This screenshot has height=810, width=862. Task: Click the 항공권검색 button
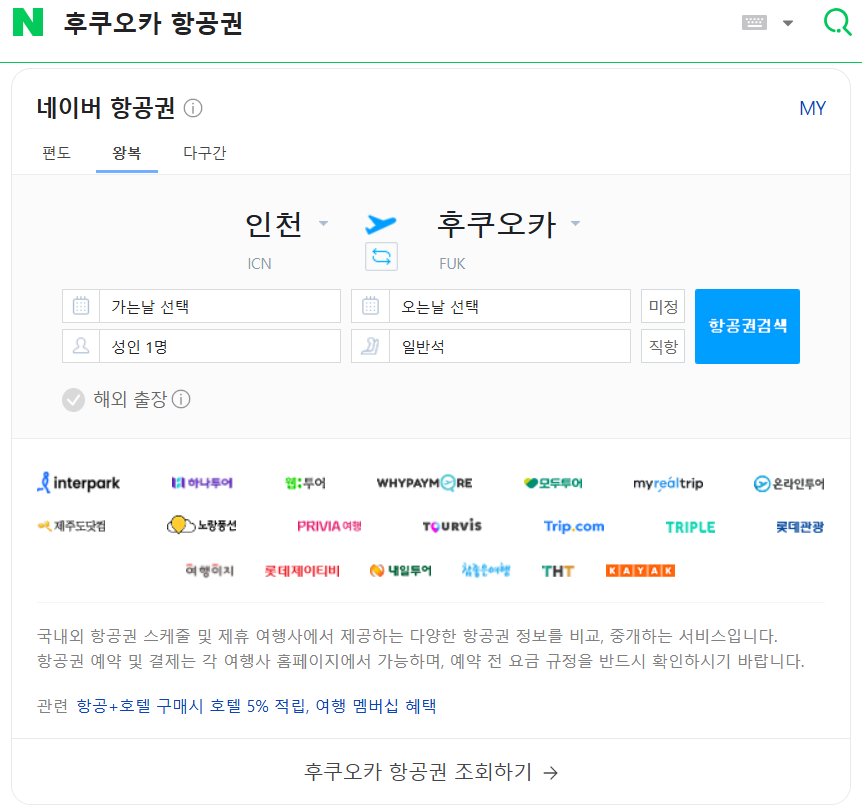747,326
